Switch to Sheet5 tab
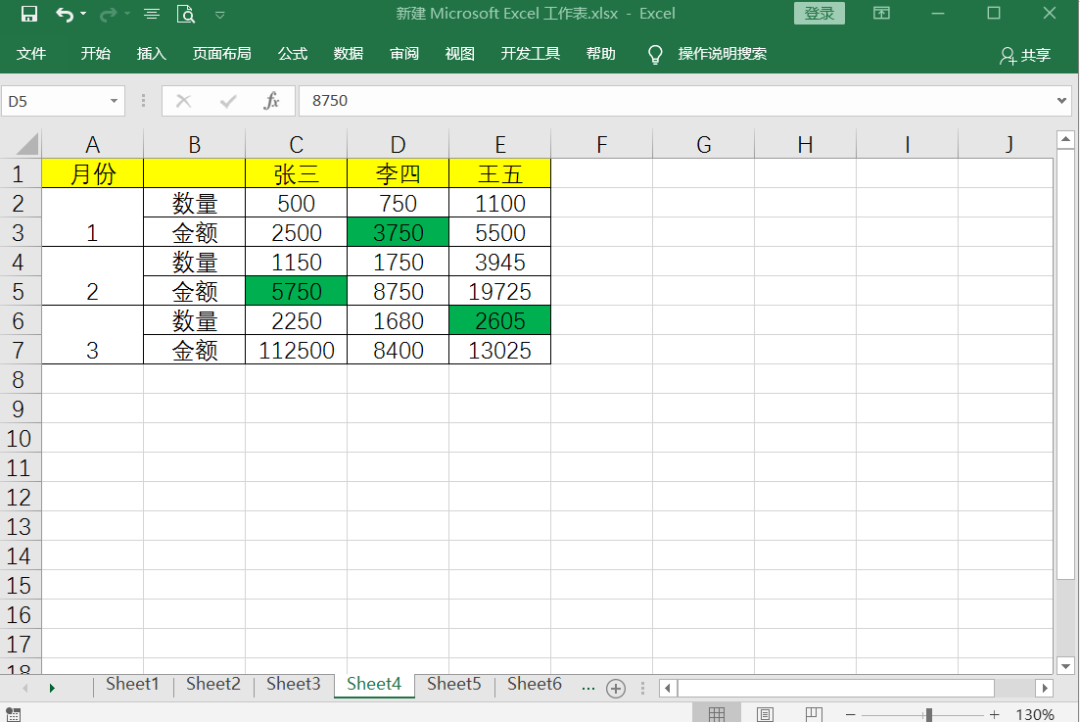Image resolution: width=1080 pixels, height=722 pixels. pyautogui.click(x=454, y=684)
